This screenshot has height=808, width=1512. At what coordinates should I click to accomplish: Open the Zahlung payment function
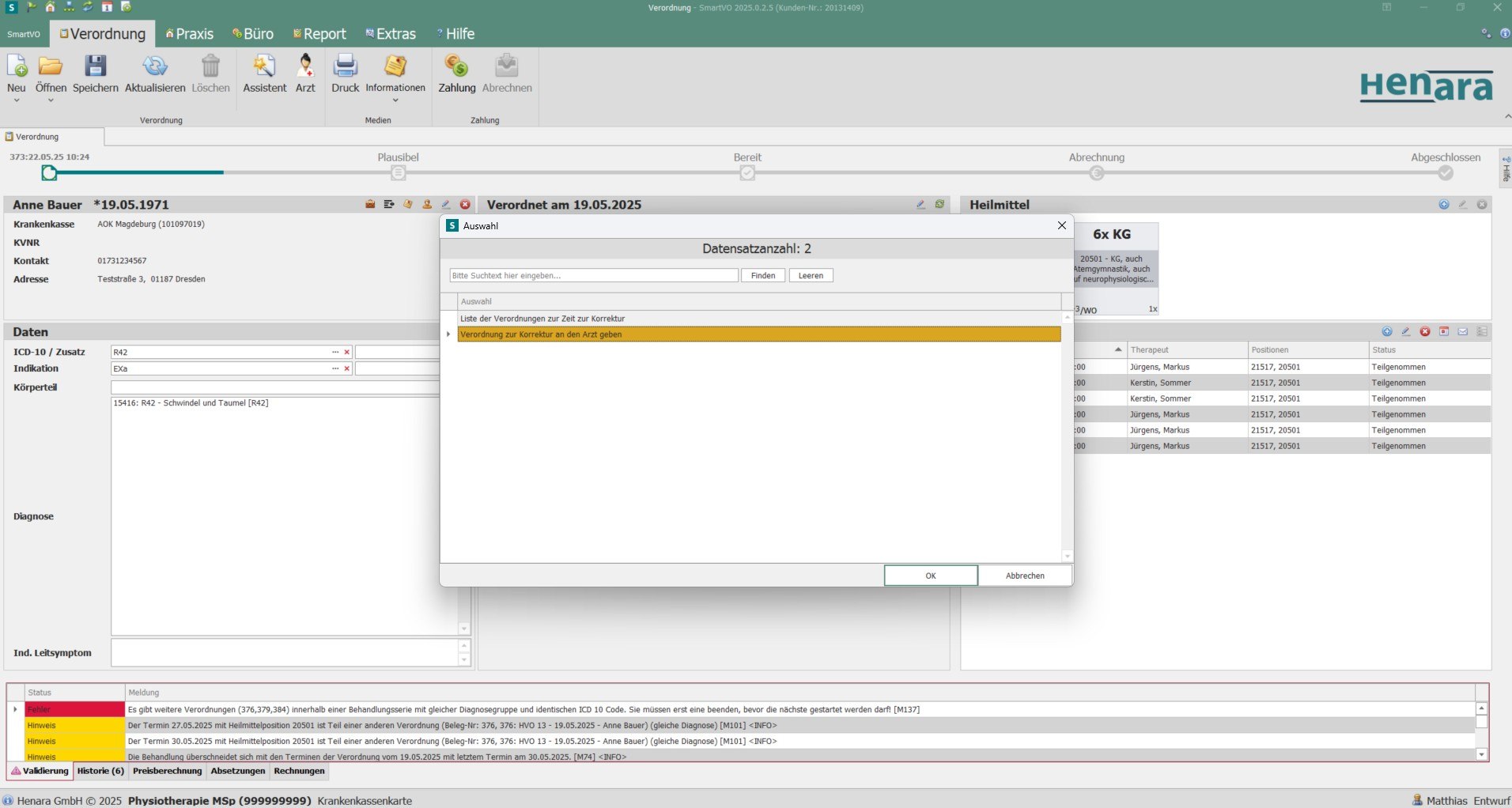pyautogui.click(x=456, y=74)
